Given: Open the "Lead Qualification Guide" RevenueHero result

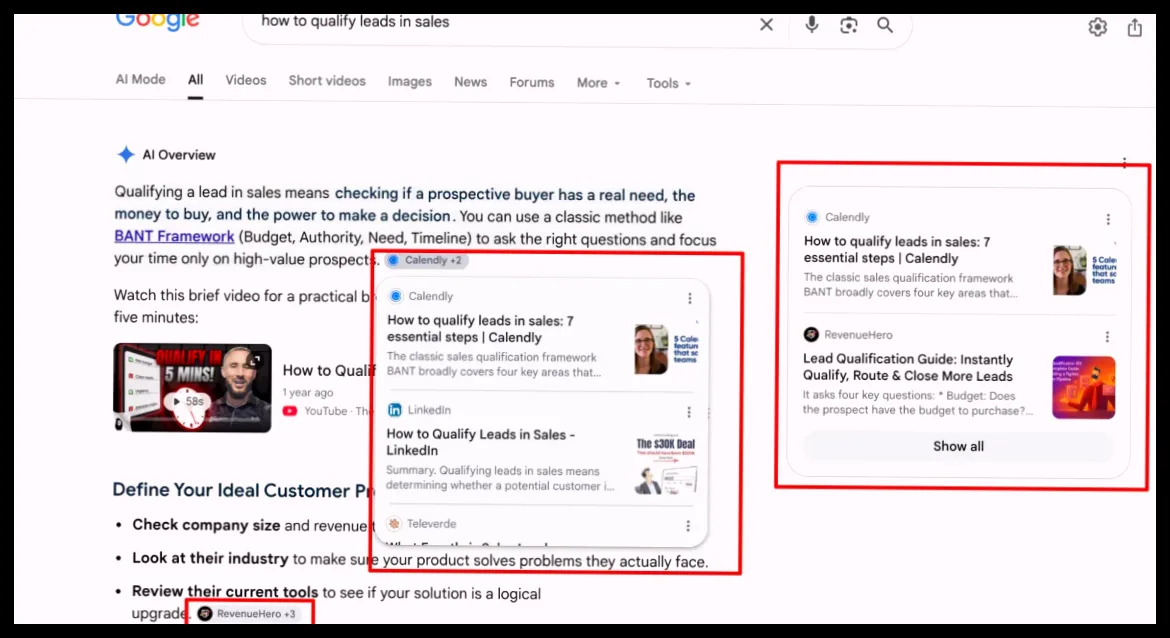Looking at the screenshot, I should 908,368.
